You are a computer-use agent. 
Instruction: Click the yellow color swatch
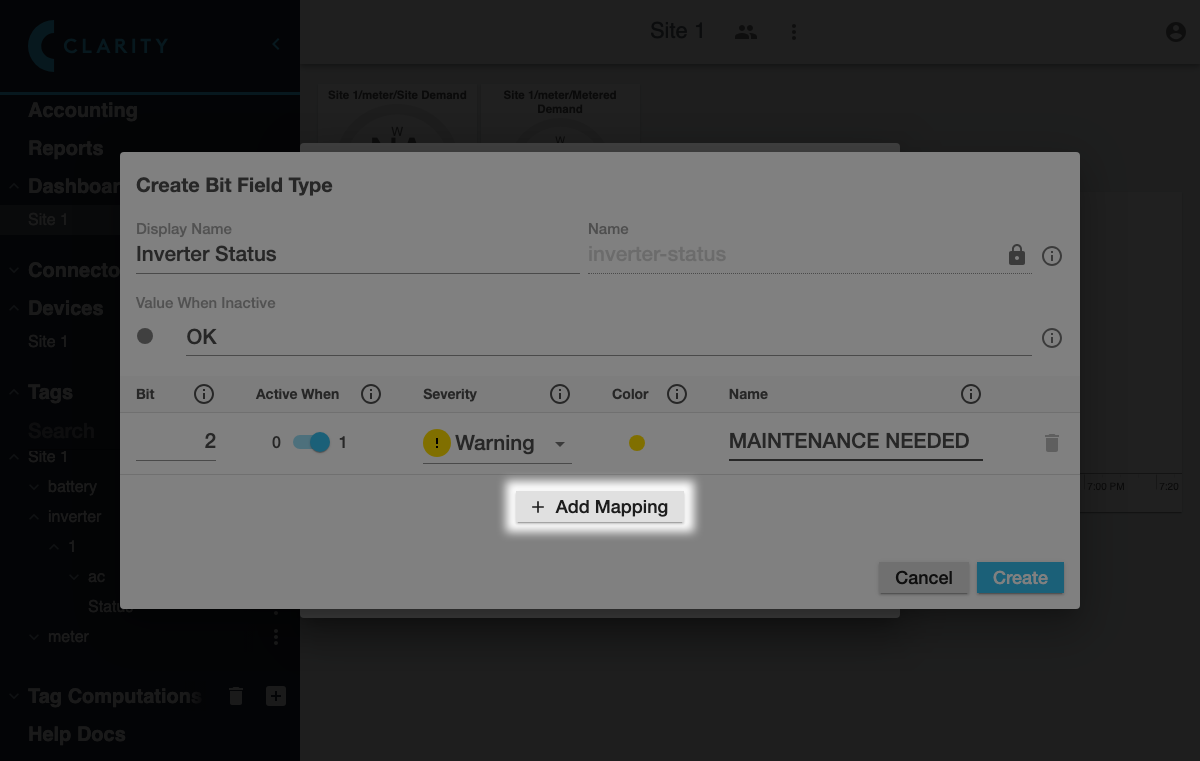[636, 443]
